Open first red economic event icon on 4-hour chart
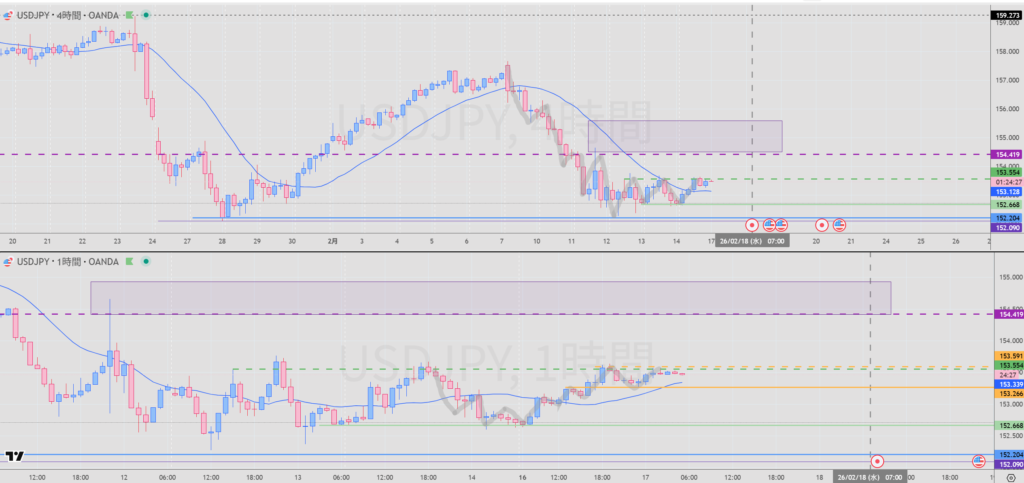 [752, 225]
